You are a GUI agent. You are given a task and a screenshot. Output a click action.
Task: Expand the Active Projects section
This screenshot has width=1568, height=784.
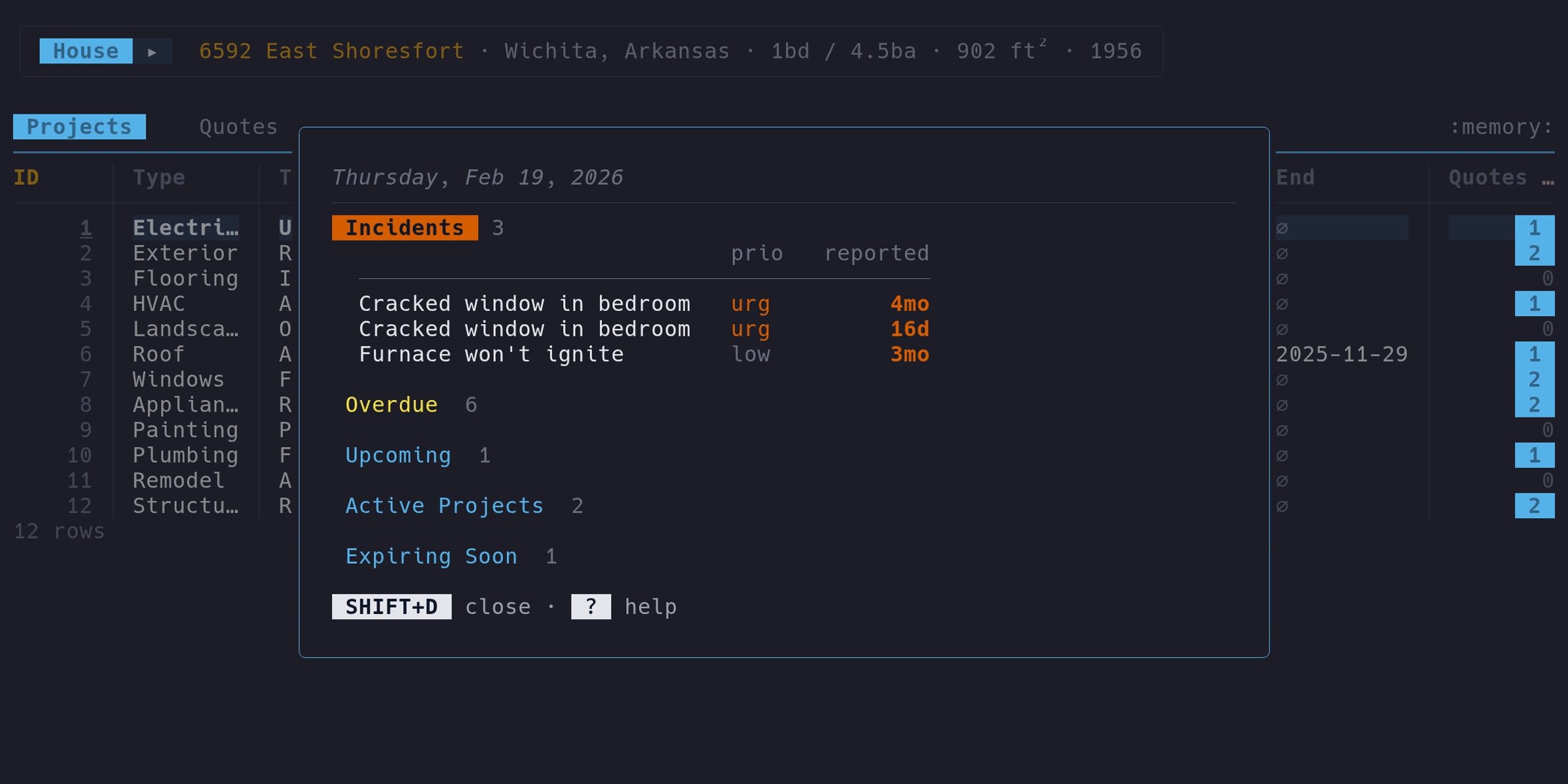tap(444, 505)
